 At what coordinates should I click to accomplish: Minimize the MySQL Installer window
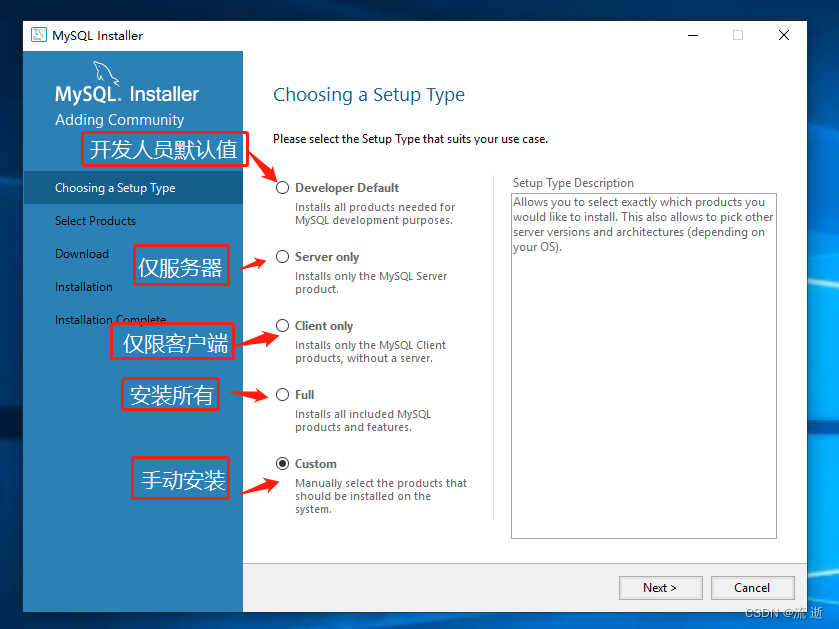click(693, 35)
